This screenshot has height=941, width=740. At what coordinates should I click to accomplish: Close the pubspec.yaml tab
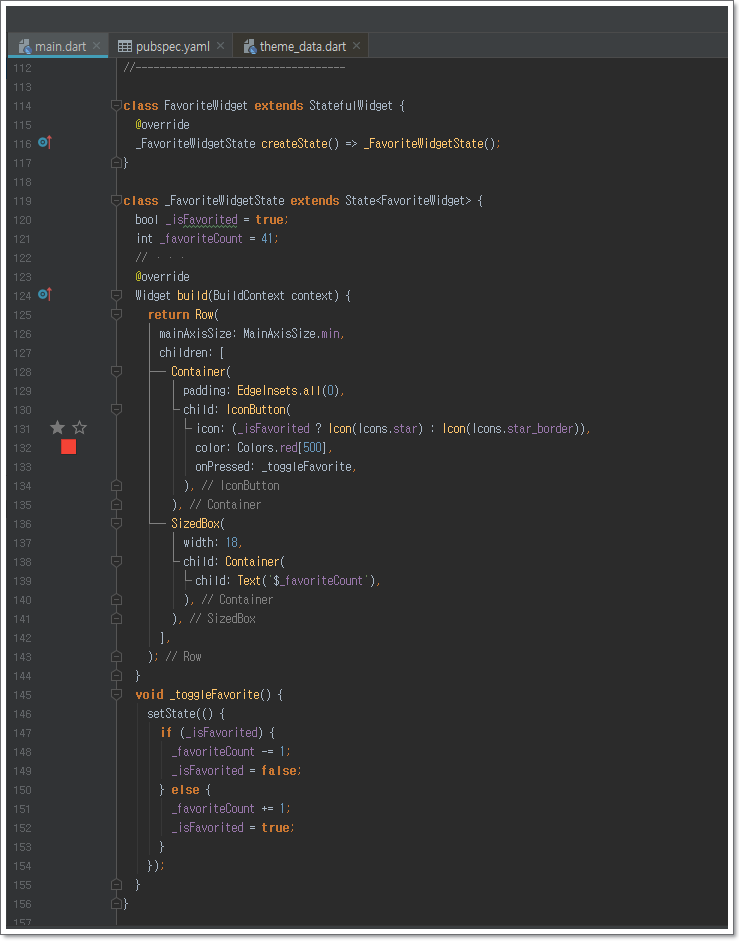click(x=220, y=46)
